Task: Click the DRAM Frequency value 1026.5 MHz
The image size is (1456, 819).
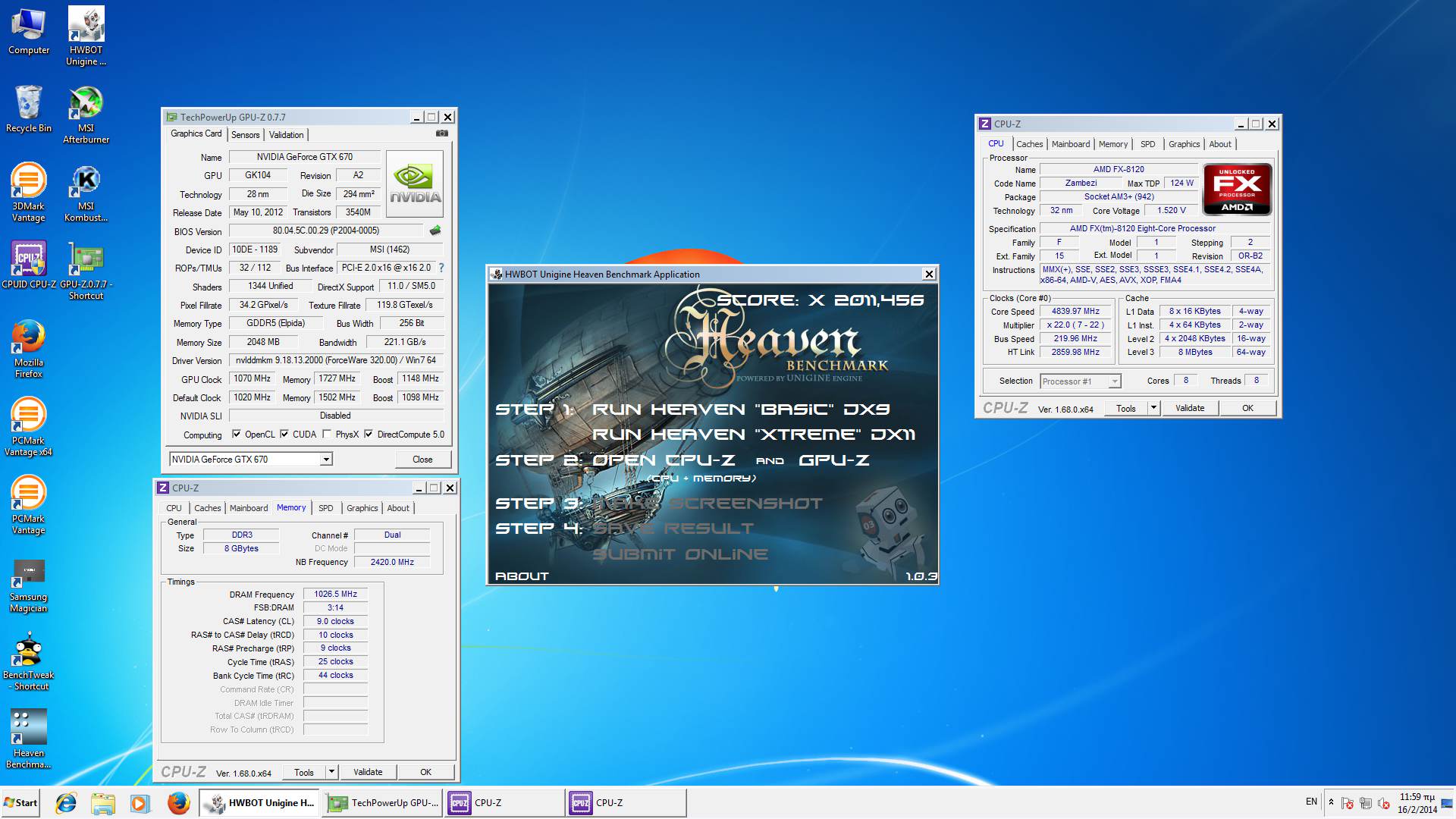Action: (335, 594)
